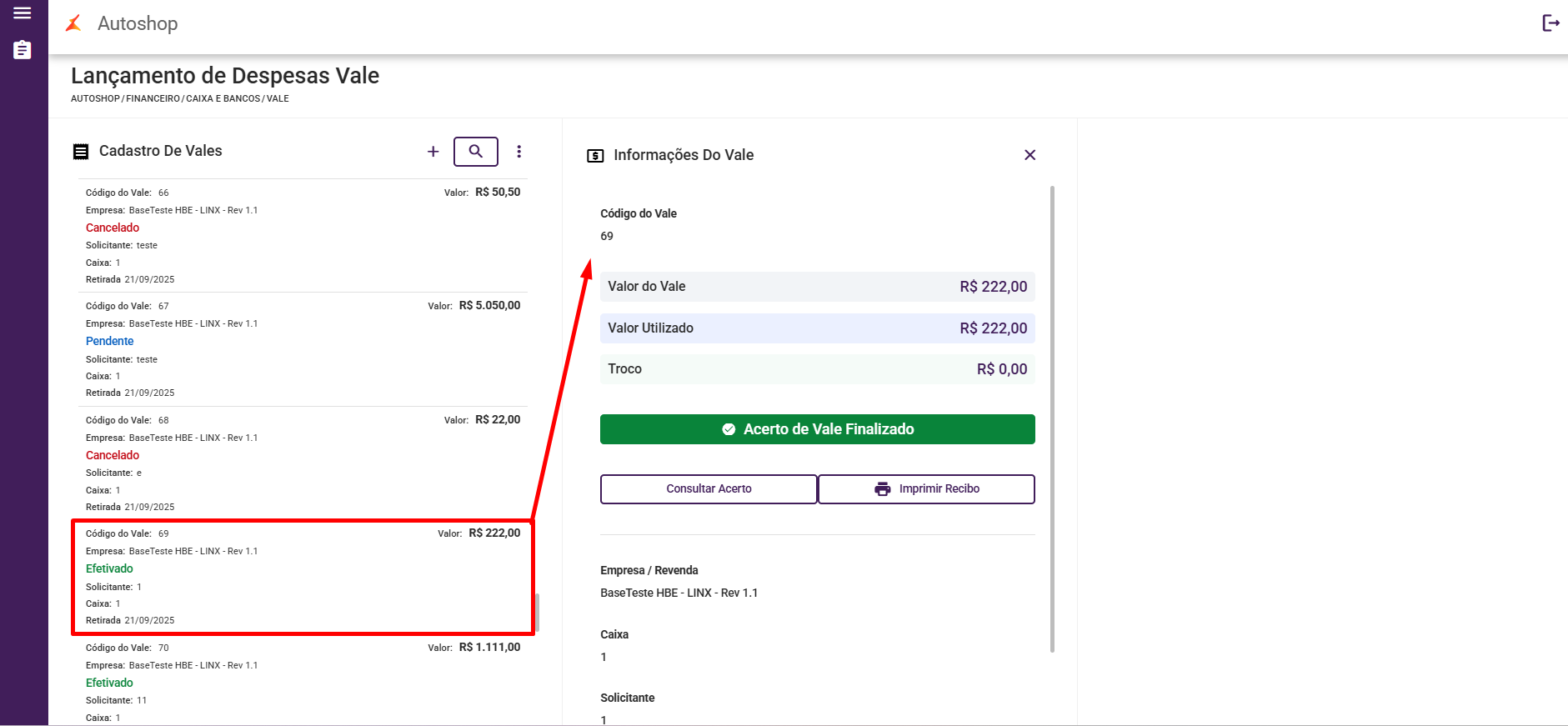Click the Informações Do Vale money icon
1568x726 pixels.
(x=595, y=156)
